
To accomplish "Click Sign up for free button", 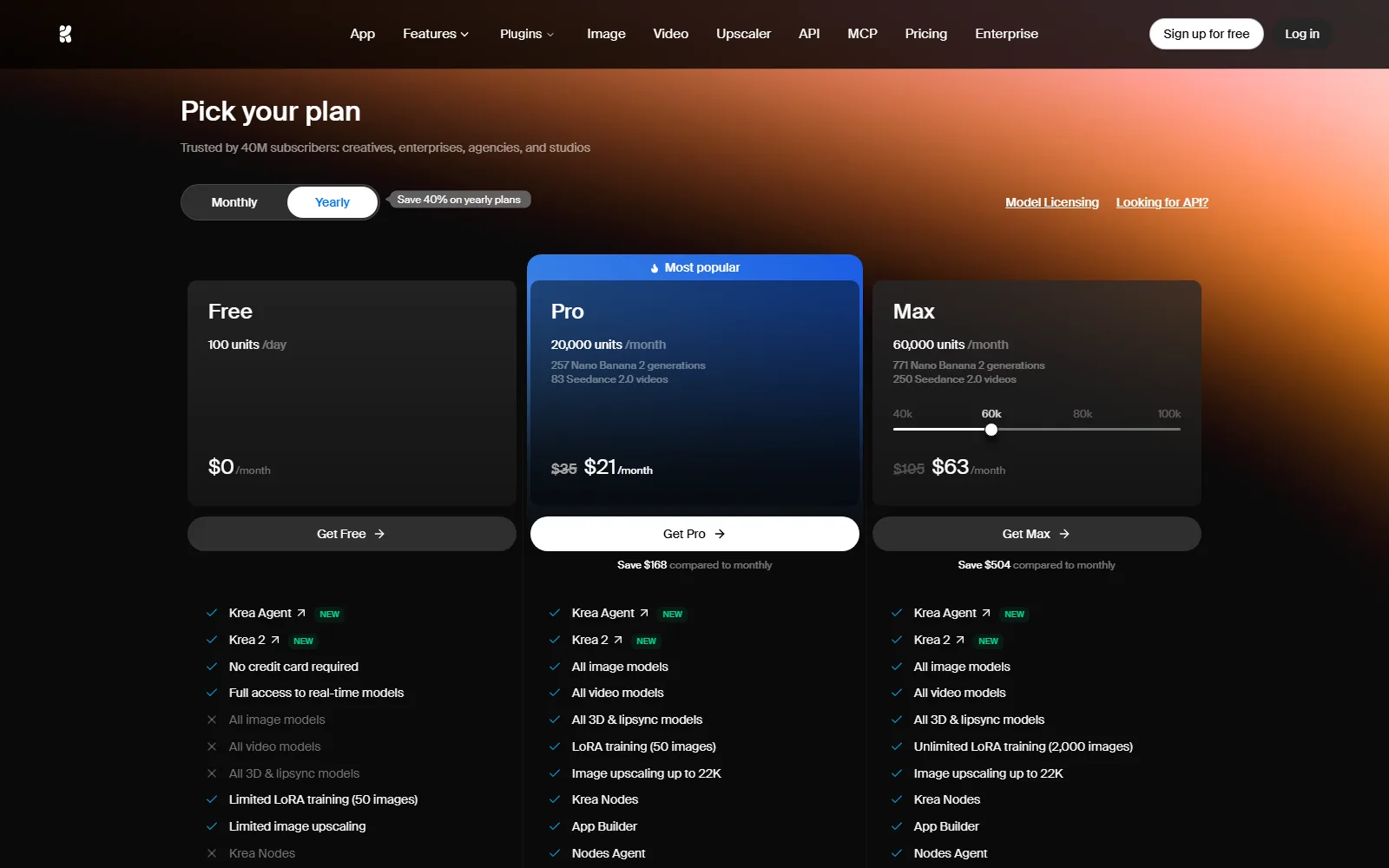I will pyautogui.click(x=1207, y=34).
